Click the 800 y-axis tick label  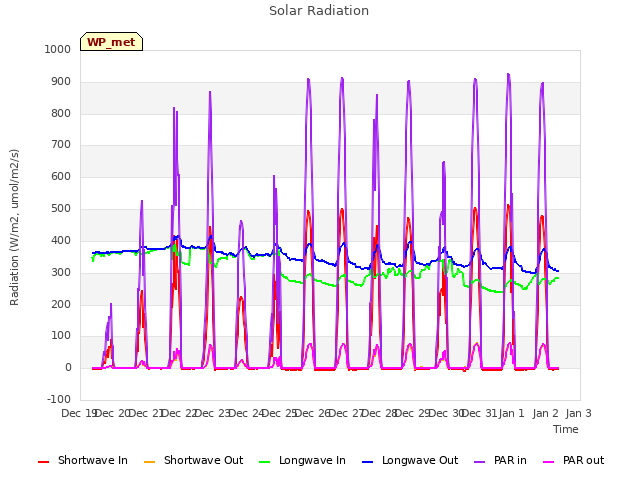pos(61,113)
